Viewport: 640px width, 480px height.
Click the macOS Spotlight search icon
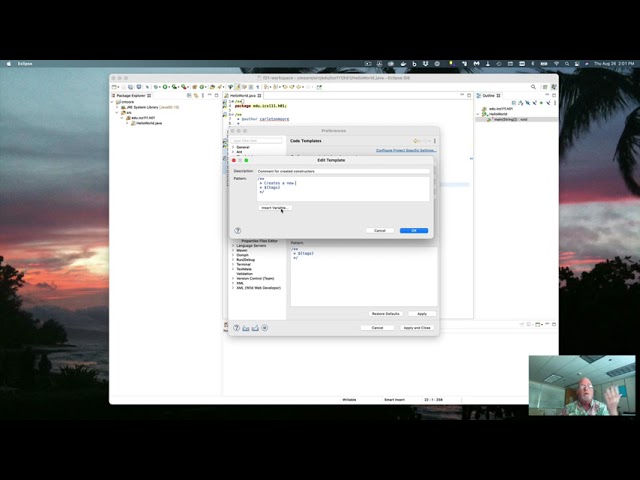pyautogui.click(x=567, y=64)
